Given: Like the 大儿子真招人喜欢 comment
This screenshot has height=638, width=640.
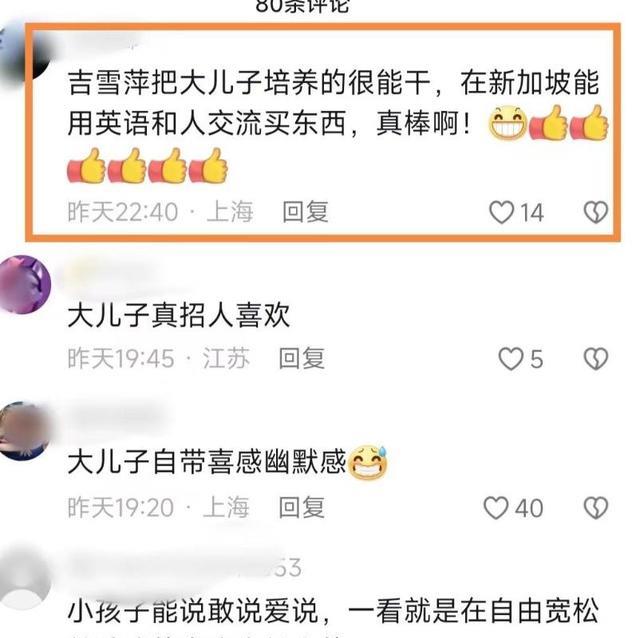Looking at the screenshot, I should [x=511, y=359].
